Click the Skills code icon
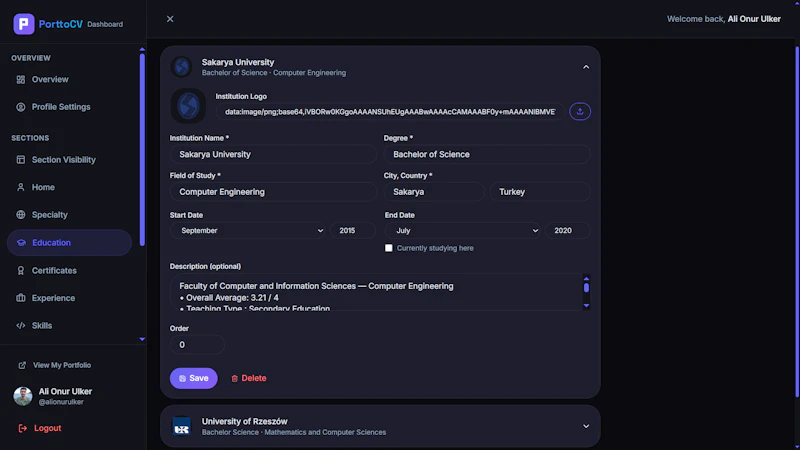This screenshot has height=450, width=800. click(20, 326)
